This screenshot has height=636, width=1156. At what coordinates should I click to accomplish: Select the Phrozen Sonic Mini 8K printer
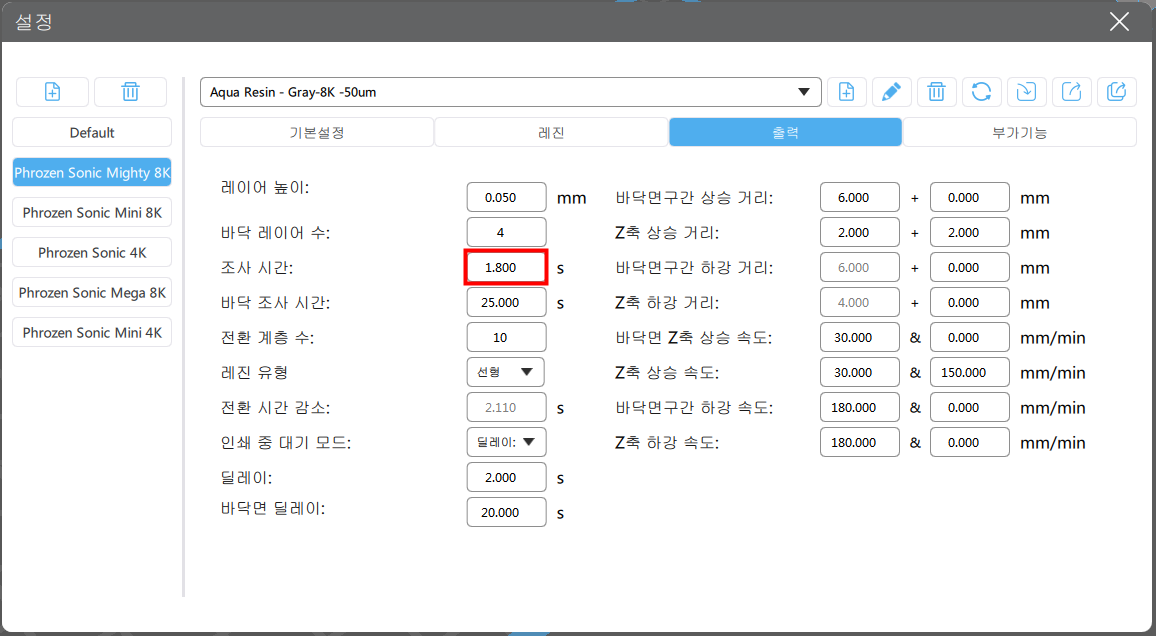(x=92, y=212)
